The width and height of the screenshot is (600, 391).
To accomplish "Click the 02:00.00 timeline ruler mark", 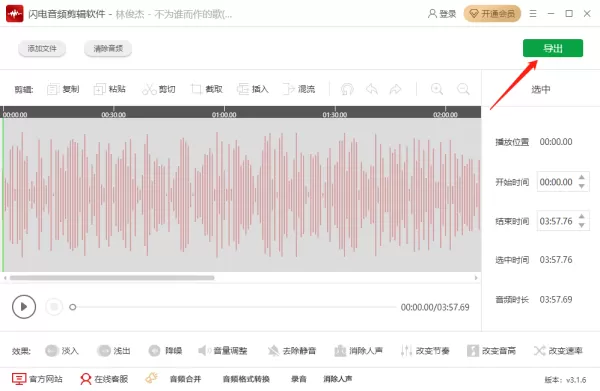I will pyautogui.click(x=445, y=114).
